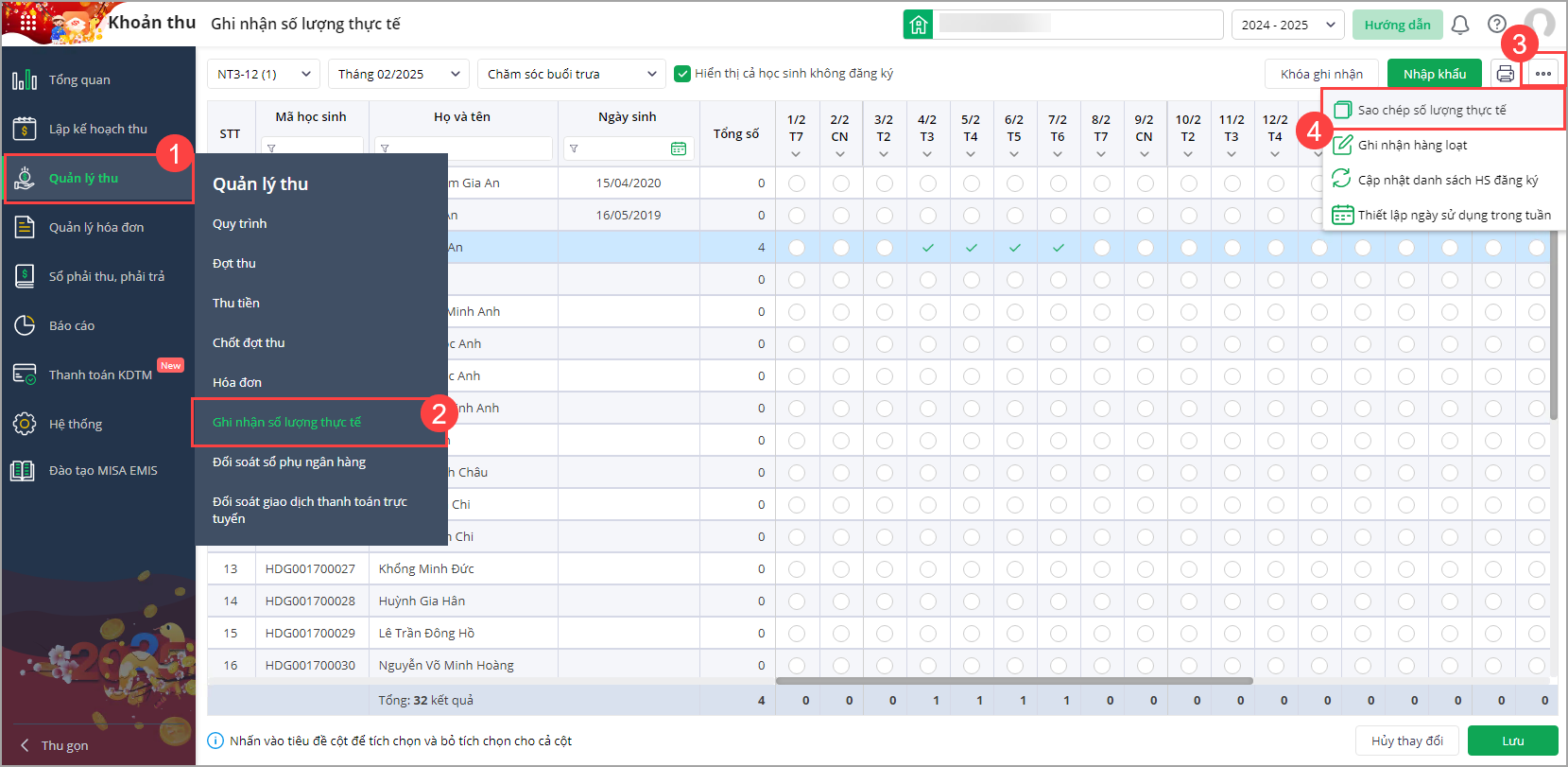
Task: Select Thiết lập ngày sử dụng trong tuần
Action: tap(1442, 215)
